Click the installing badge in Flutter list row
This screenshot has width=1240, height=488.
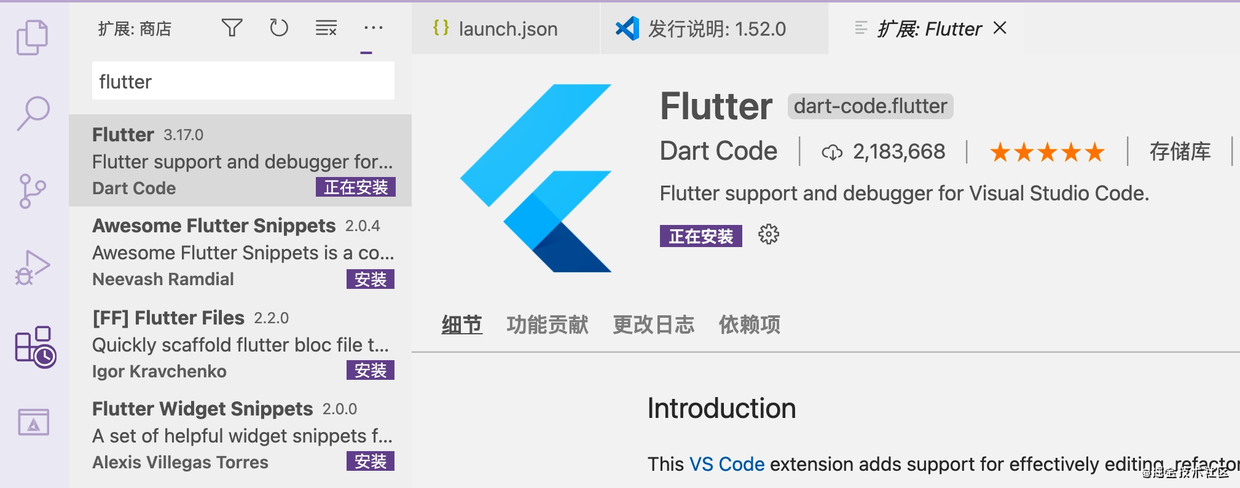(355, 188)
